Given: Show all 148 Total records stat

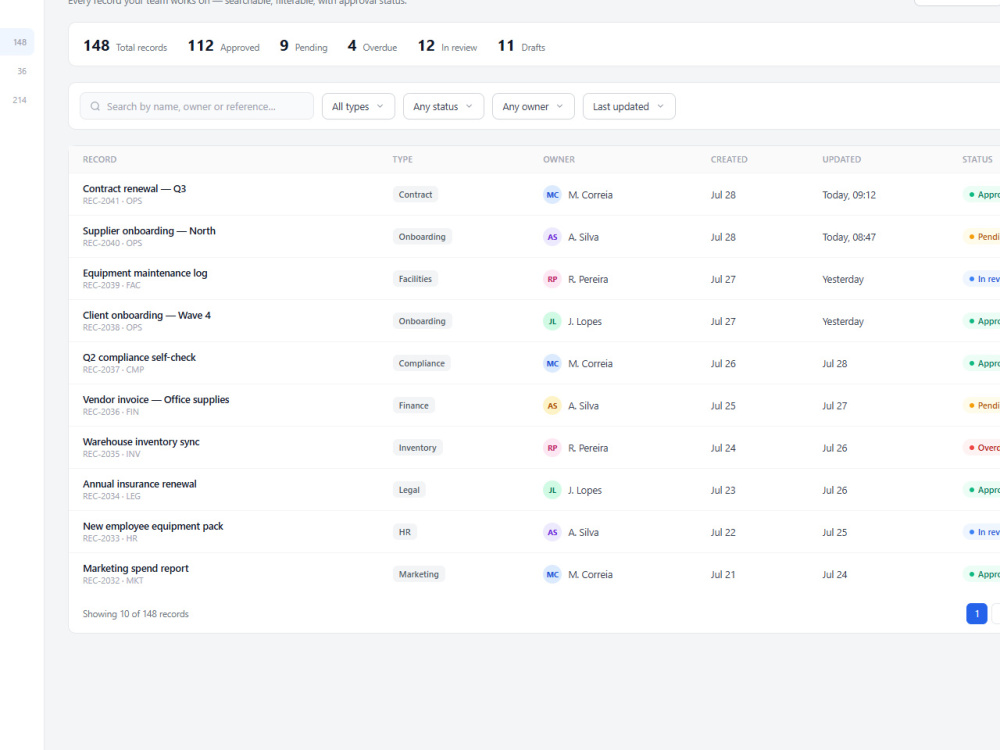Looking at the screenshot, I should [125, 47].
